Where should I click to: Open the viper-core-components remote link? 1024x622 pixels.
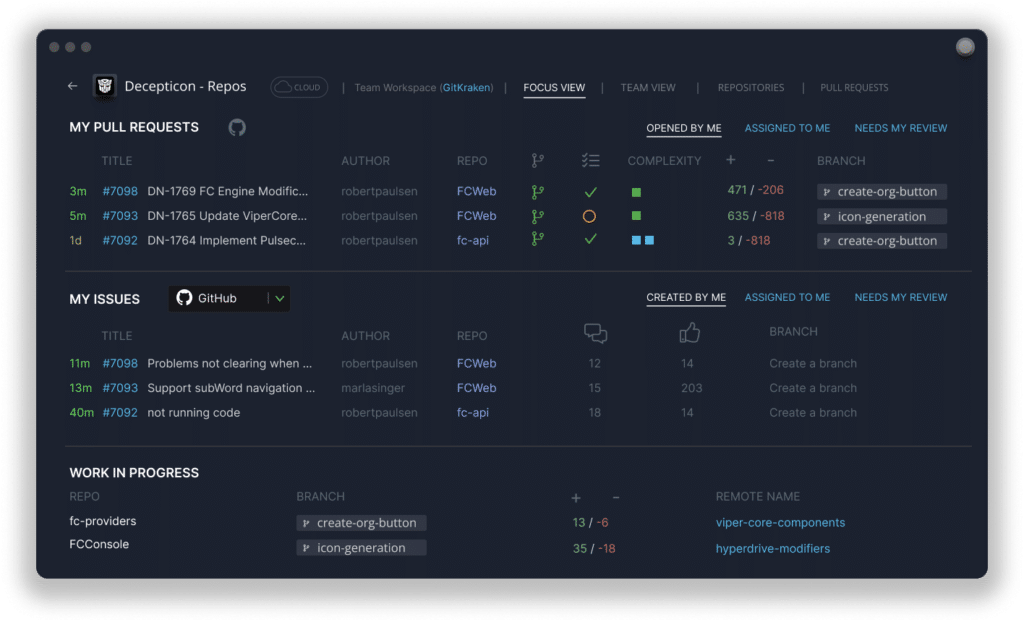(x=780, y=523)
